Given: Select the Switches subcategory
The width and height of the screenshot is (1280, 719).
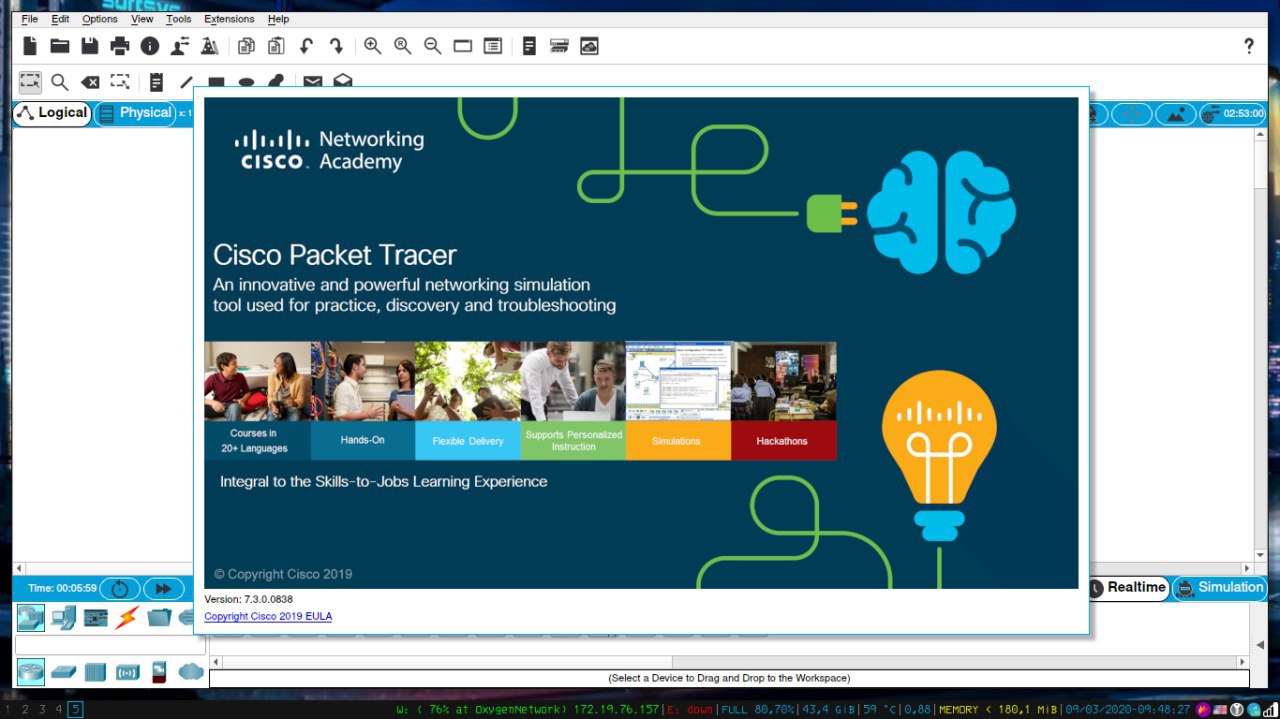Looking at the screenshot, I should (x=64, y=672).
